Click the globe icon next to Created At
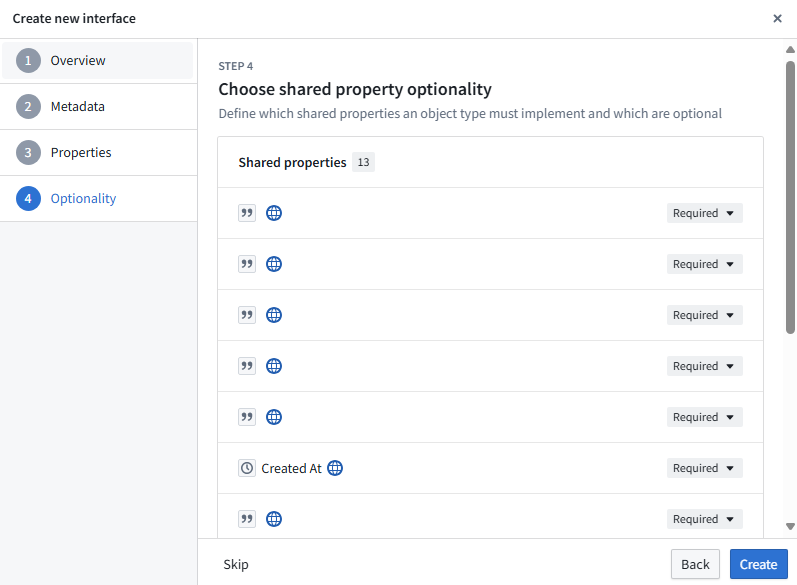The image size is (797, 585). coord(335,468)
